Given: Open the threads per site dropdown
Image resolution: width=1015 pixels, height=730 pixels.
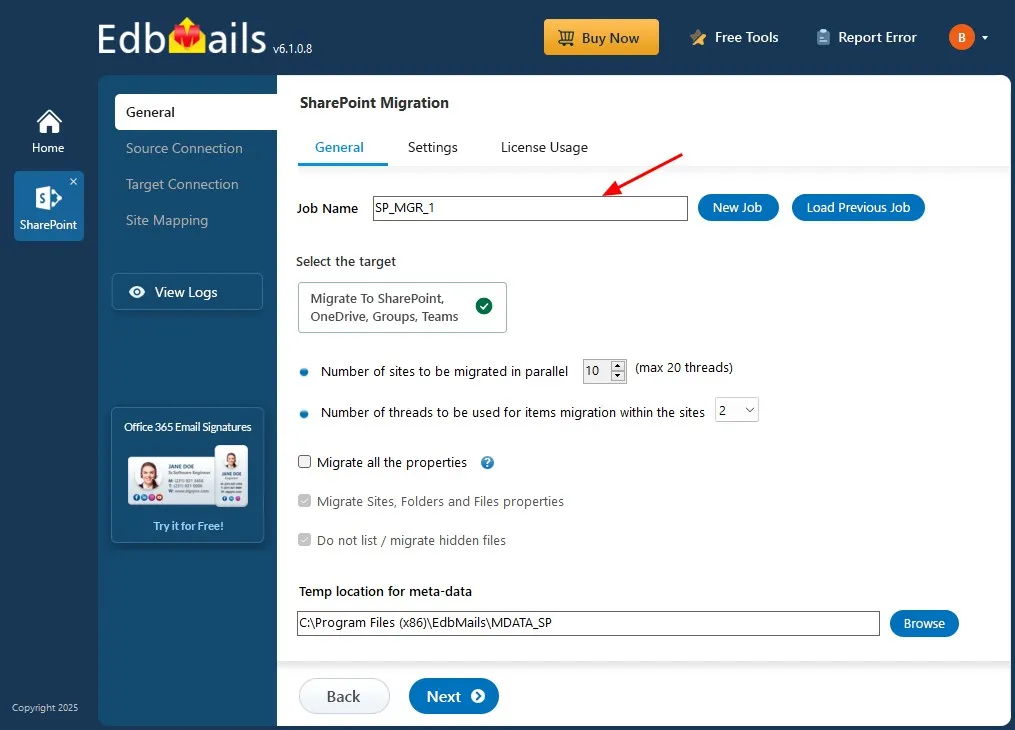Looking at the screenshot, I should (737, 410).
